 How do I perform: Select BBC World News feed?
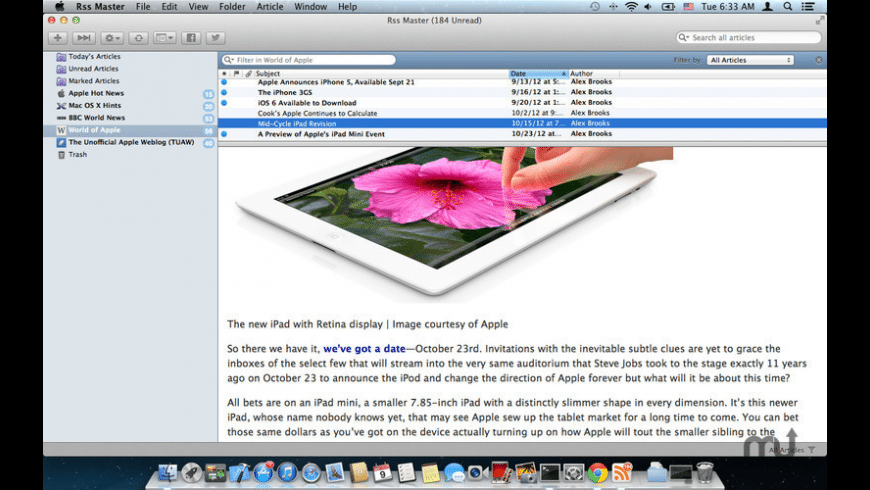(96, 117)
